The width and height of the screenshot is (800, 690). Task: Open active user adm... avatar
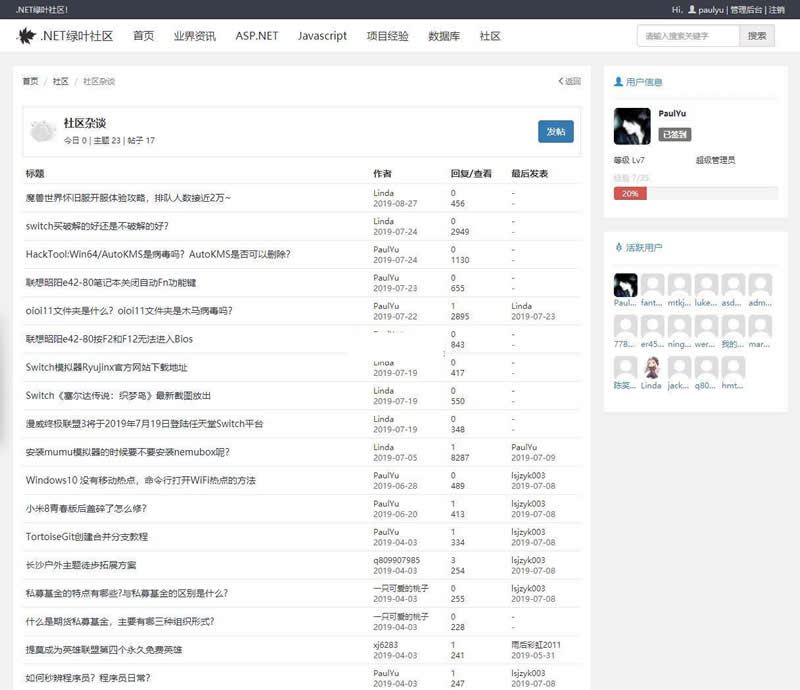click(x=760, y=285)
